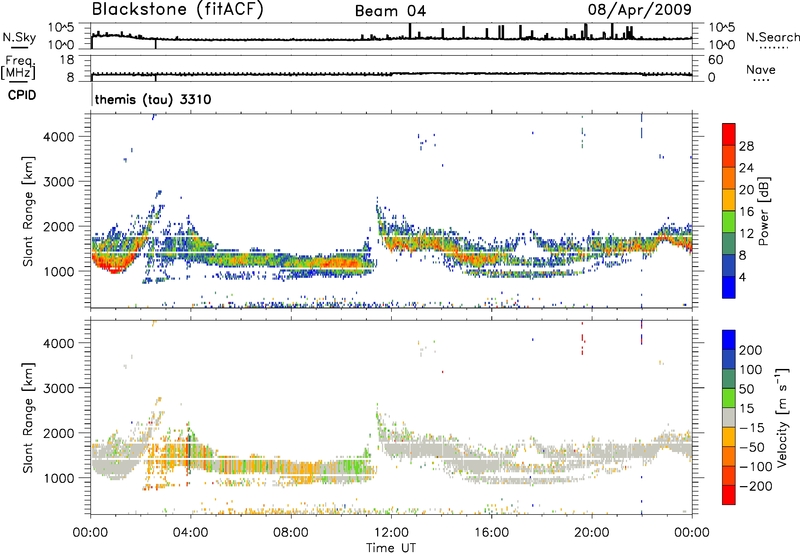
Task: Click the velocity colorbar segment between 50 and 100
Action: click(729, 378)
